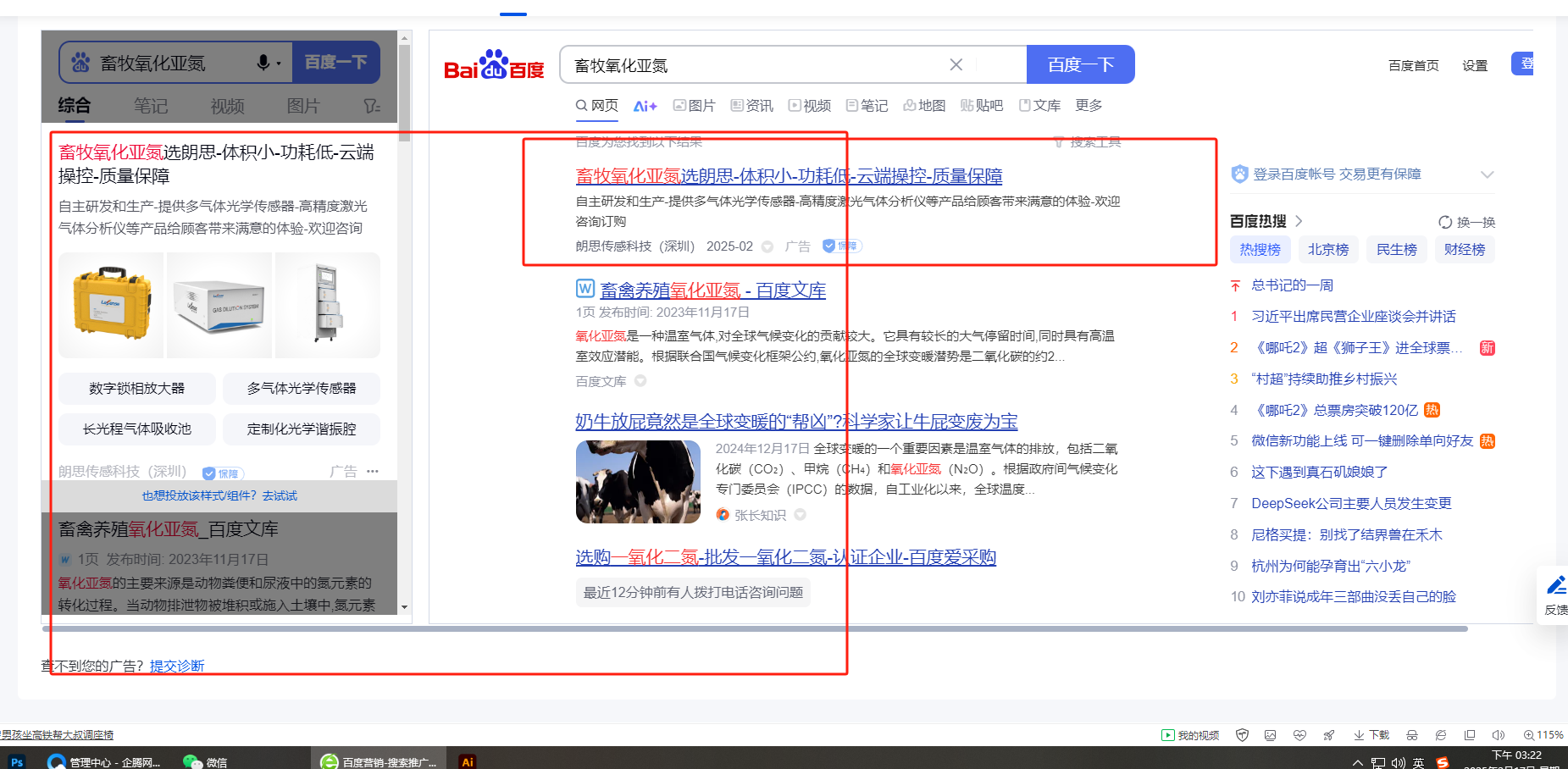Image resolution: width=1568 pixels, height=769 pixels.
Task: Expand the Baidu login notice chevron
Action: 1487,174
